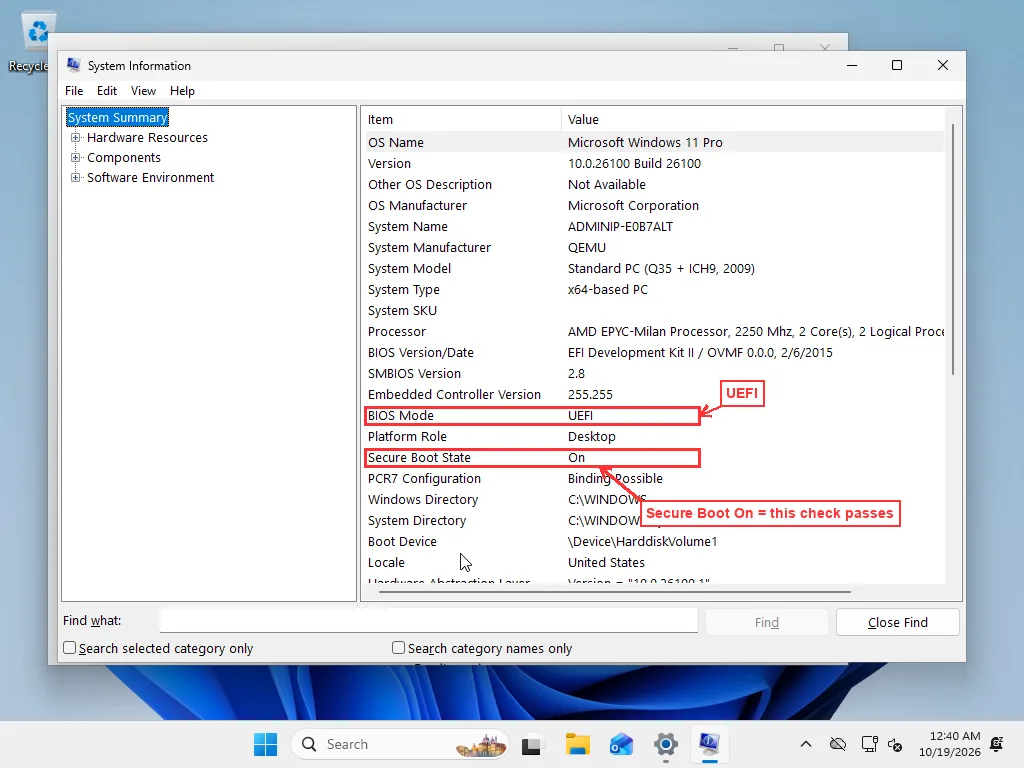This screenshot has width=1024, height=768.
Task: Select Software Environment tree item
Action: pos(150,178)
